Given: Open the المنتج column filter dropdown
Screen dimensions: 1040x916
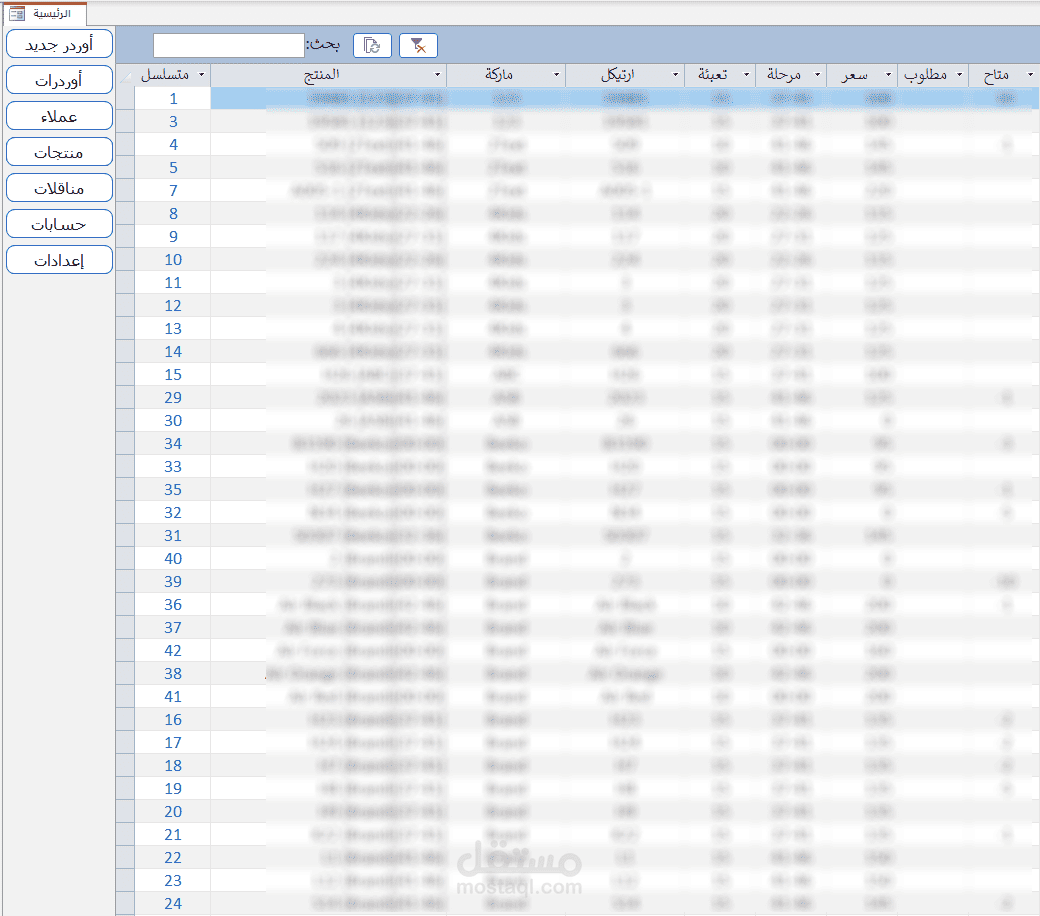Looking at the screenshot, I should [x=437, y=75].
